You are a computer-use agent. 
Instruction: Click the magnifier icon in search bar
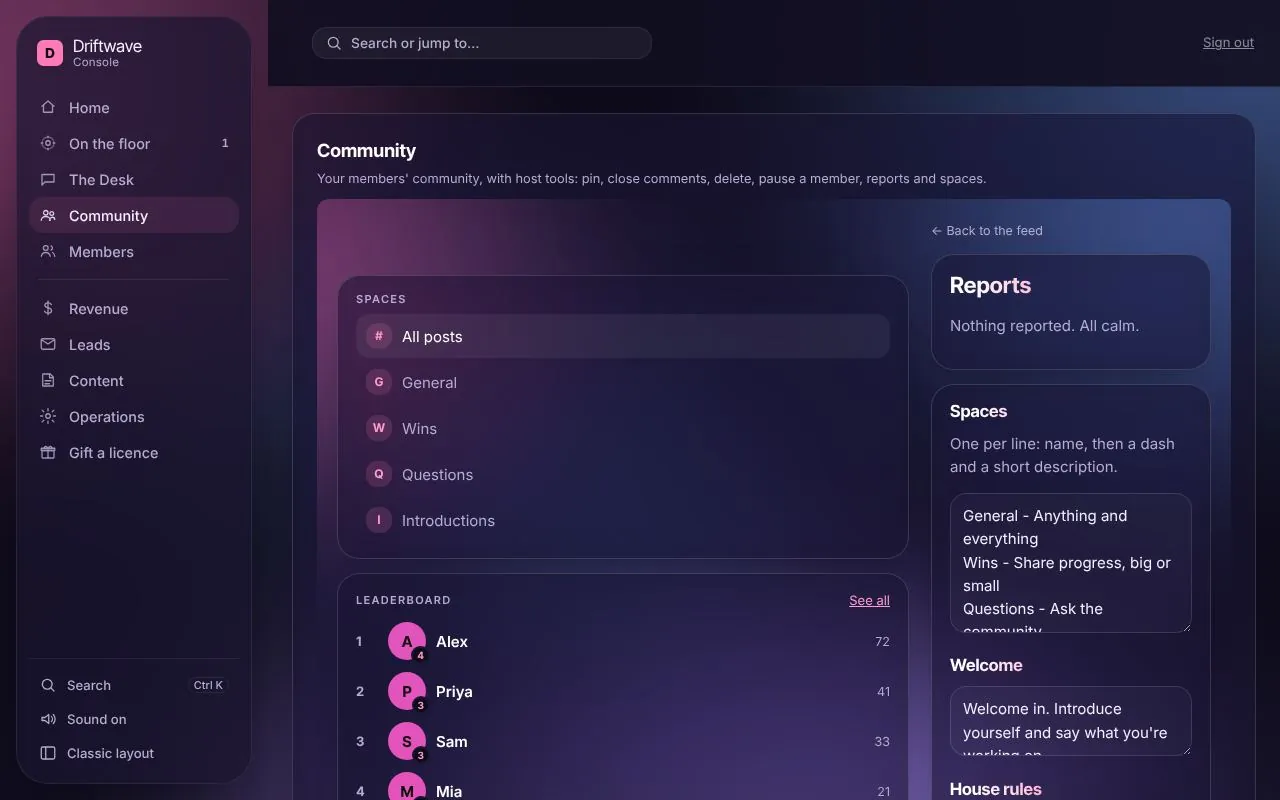click(x=335, y=43)
